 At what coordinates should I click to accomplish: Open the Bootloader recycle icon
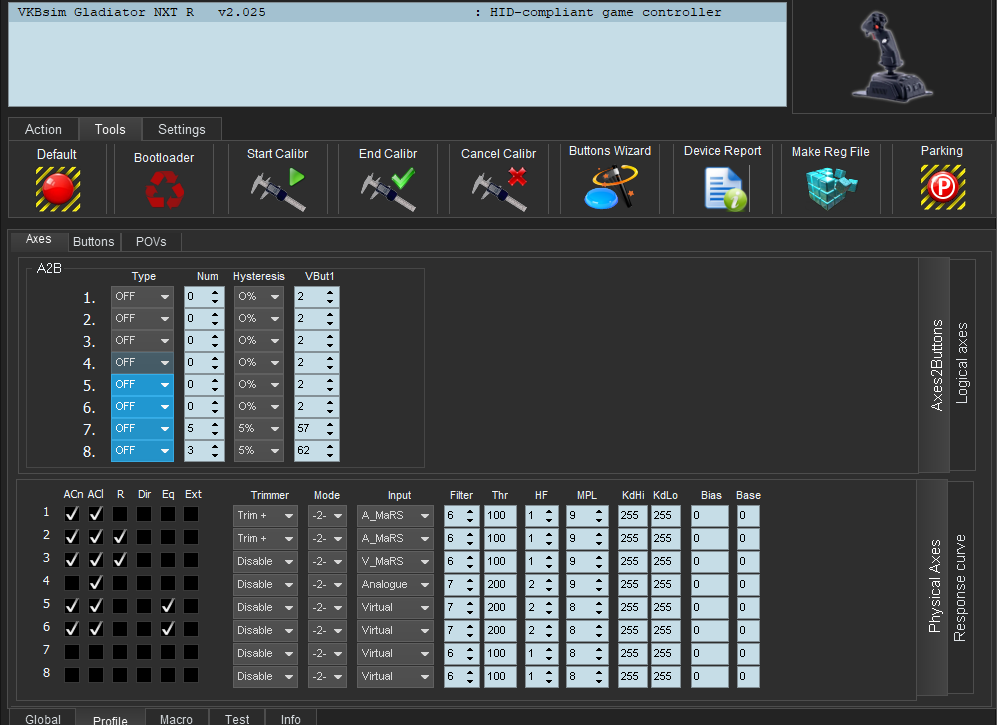click(164, 189)
